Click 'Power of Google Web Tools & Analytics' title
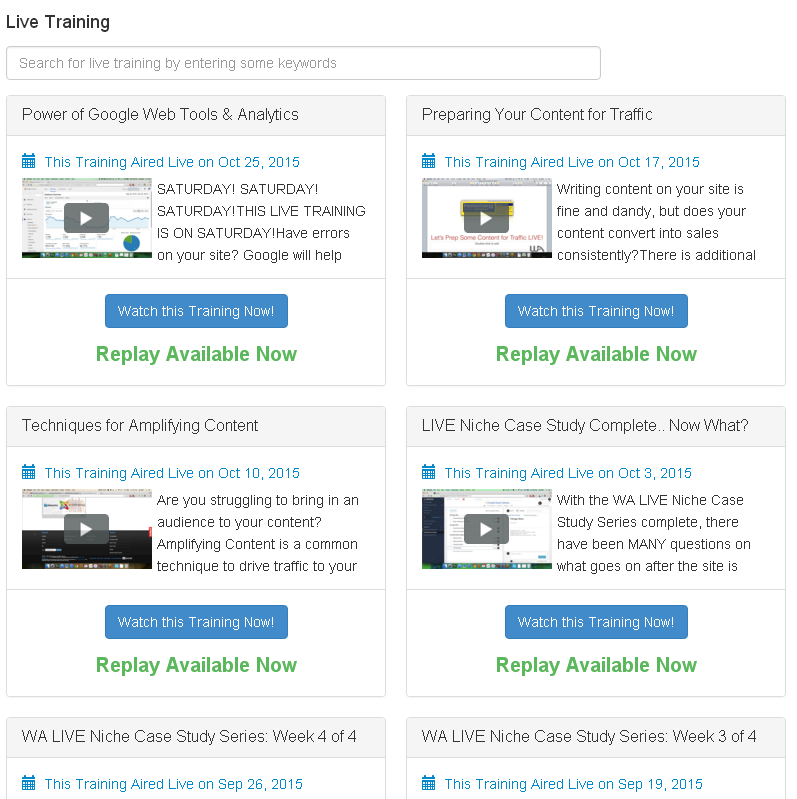Screen dimensions: 797x799 [x=160, y=115]
